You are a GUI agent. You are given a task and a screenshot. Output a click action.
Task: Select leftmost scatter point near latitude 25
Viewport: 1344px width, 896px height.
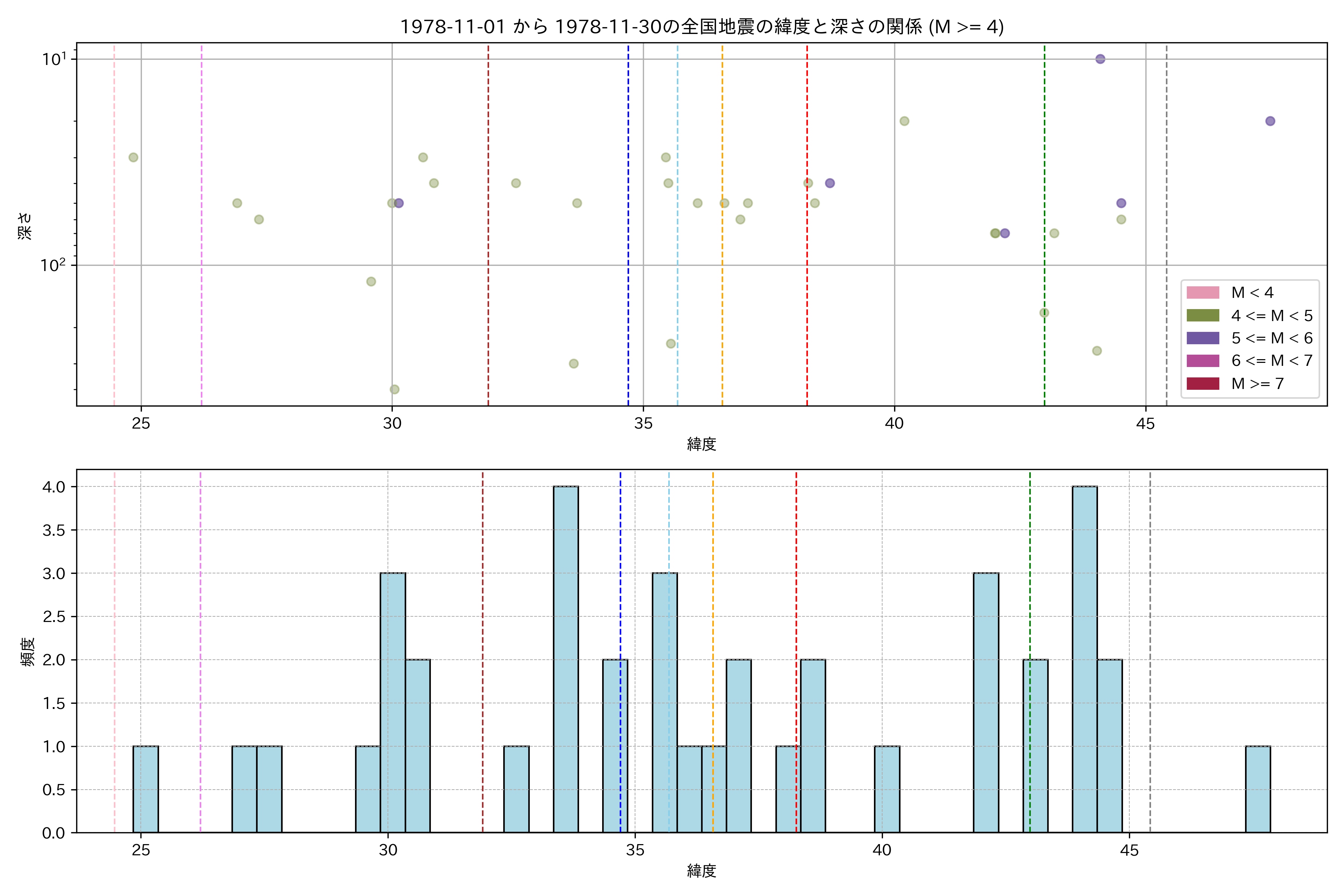pyautogui.click(x=133, y=157)
